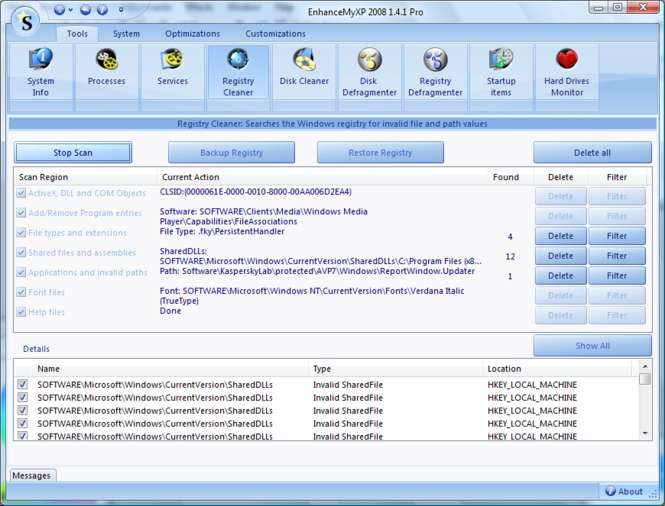
Task: Click the first blue globe quick-access icon
Action: click(60, 9)
